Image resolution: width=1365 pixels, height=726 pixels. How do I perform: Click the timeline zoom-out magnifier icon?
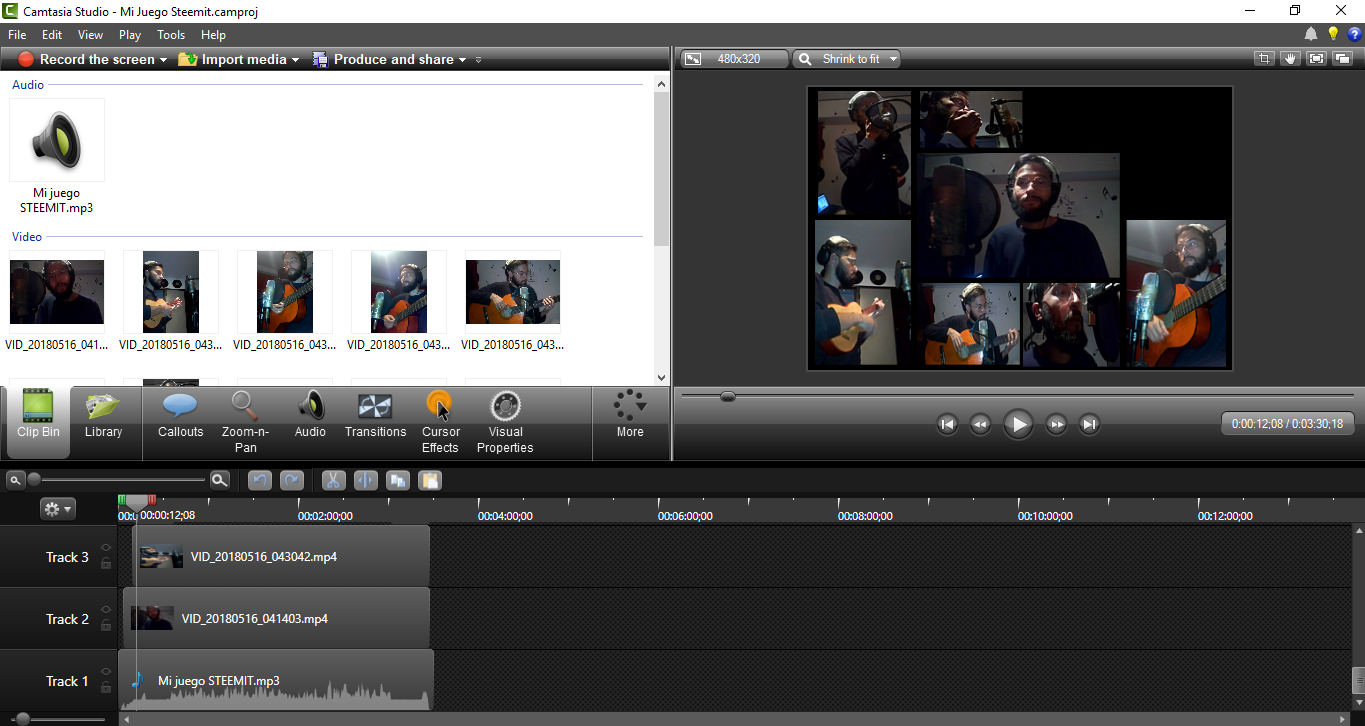(x=15, y=480)
